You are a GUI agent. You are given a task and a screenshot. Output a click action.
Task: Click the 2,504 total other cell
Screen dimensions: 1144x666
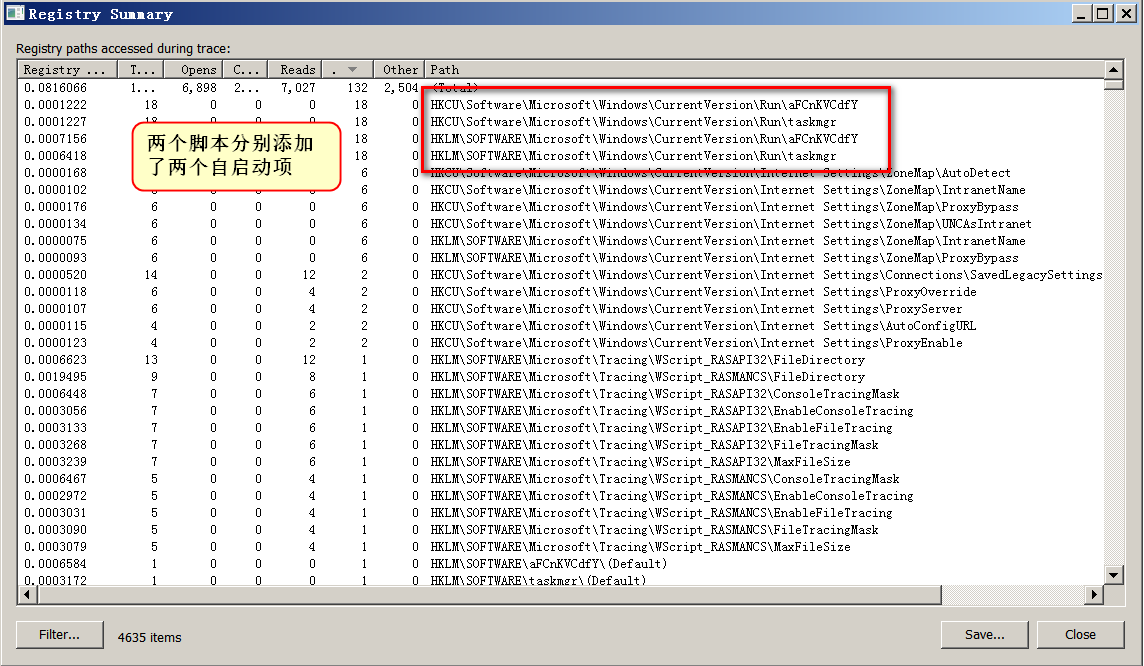point(401,88)
